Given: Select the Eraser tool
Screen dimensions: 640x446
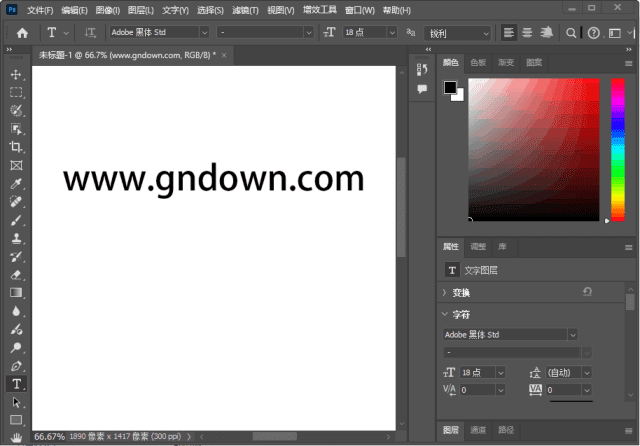Looking at the screenshot, I should [16, 274].
